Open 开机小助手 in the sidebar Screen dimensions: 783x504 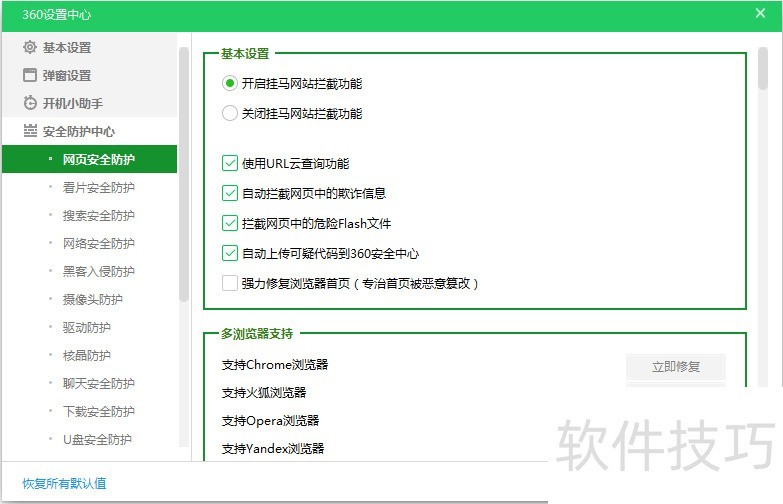click(90, 103)
